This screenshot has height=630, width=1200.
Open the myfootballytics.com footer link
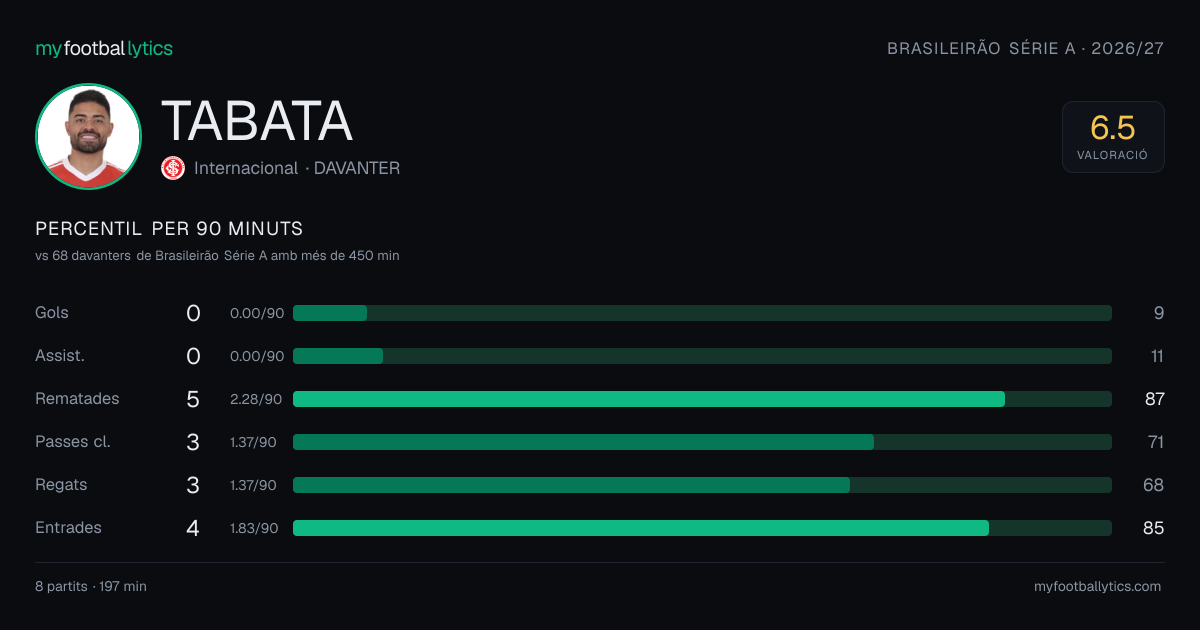pyautogui.click(x=1098, y=587)
